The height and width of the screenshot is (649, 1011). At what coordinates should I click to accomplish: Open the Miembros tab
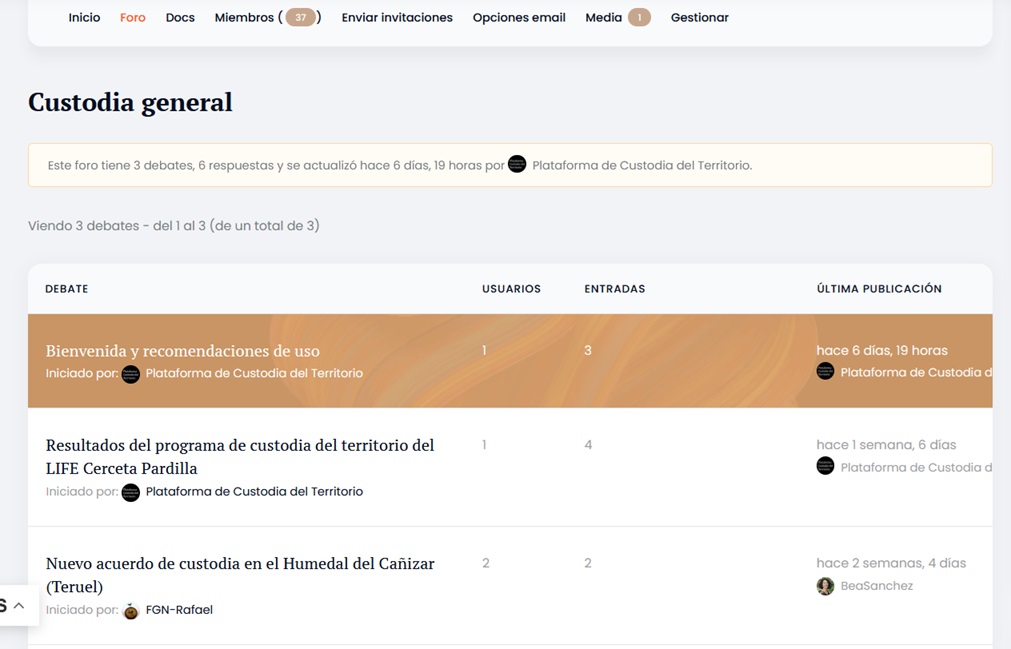[x=268, y=17]
